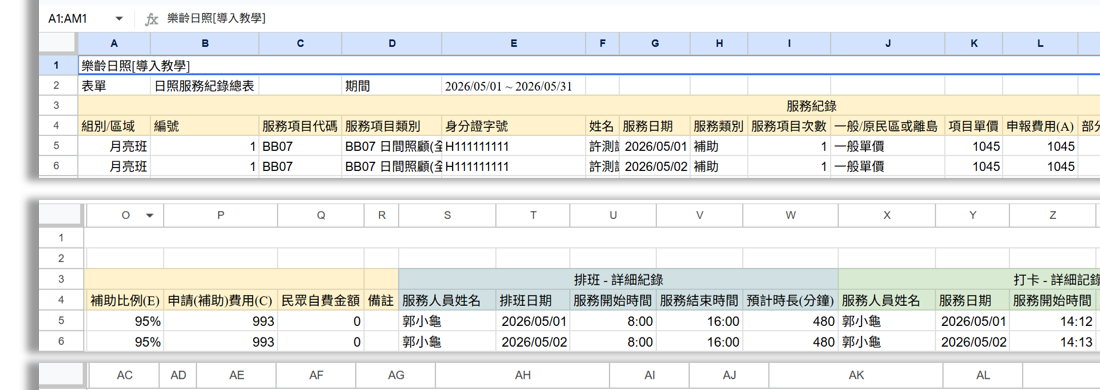Viewport: 1100px width, 390px height.
Task: Click the 14:12 start time cell
Action: click(x=1052, y=321)
